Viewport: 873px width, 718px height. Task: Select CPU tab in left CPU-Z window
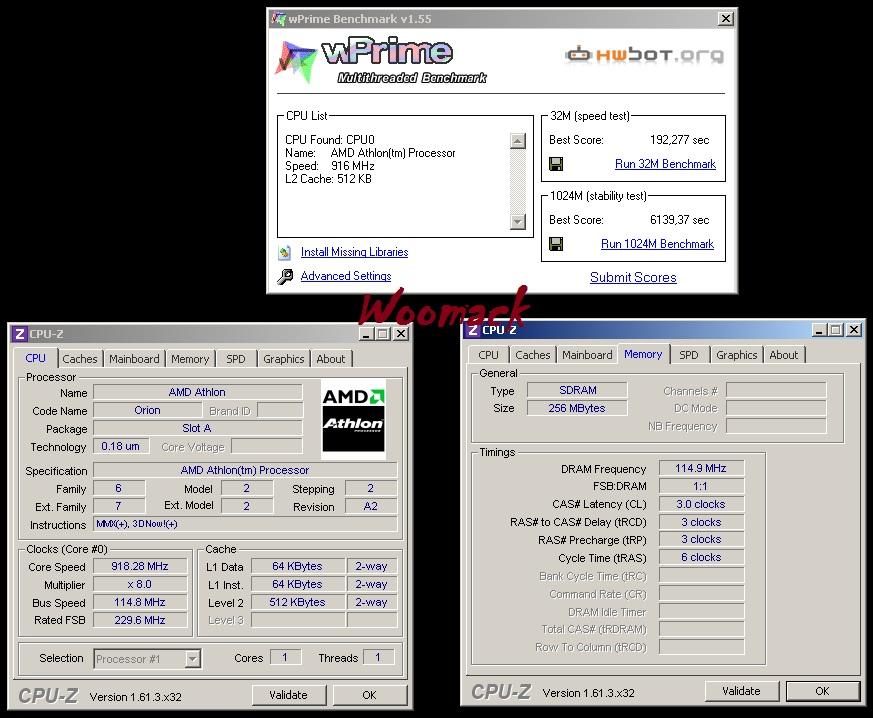35,358
